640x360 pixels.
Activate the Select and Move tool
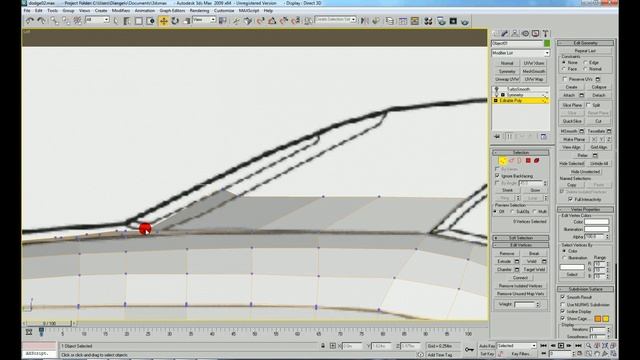point(164,21)
